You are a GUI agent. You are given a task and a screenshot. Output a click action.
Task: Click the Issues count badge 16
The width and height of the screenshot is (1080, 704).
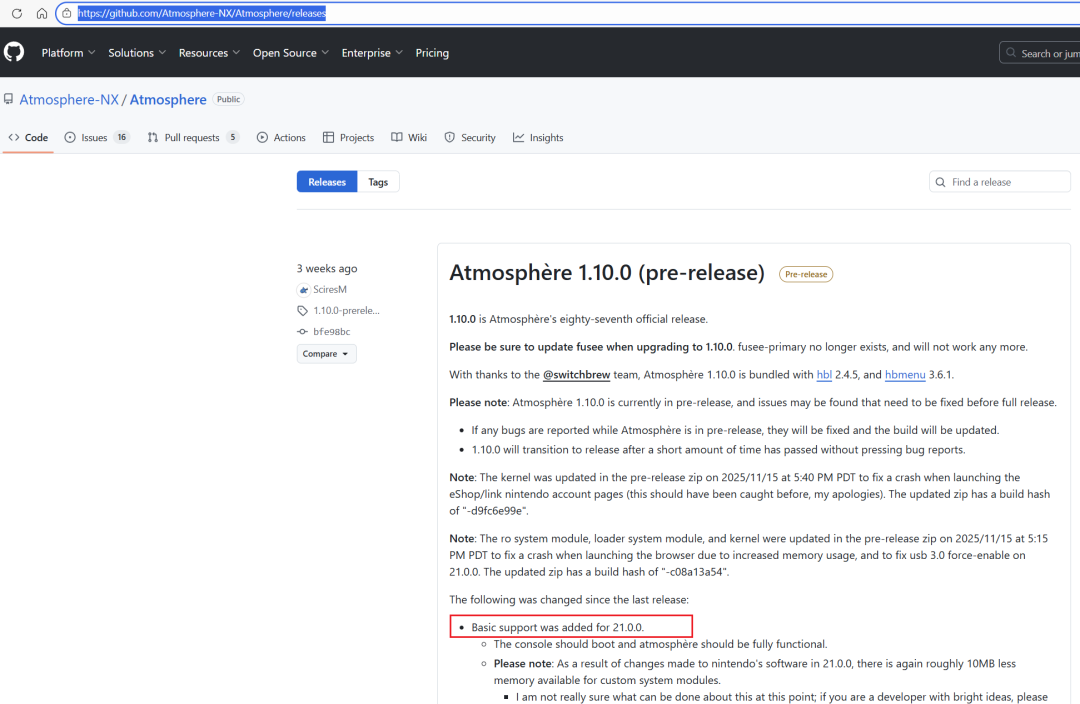(x=122, y=137)
